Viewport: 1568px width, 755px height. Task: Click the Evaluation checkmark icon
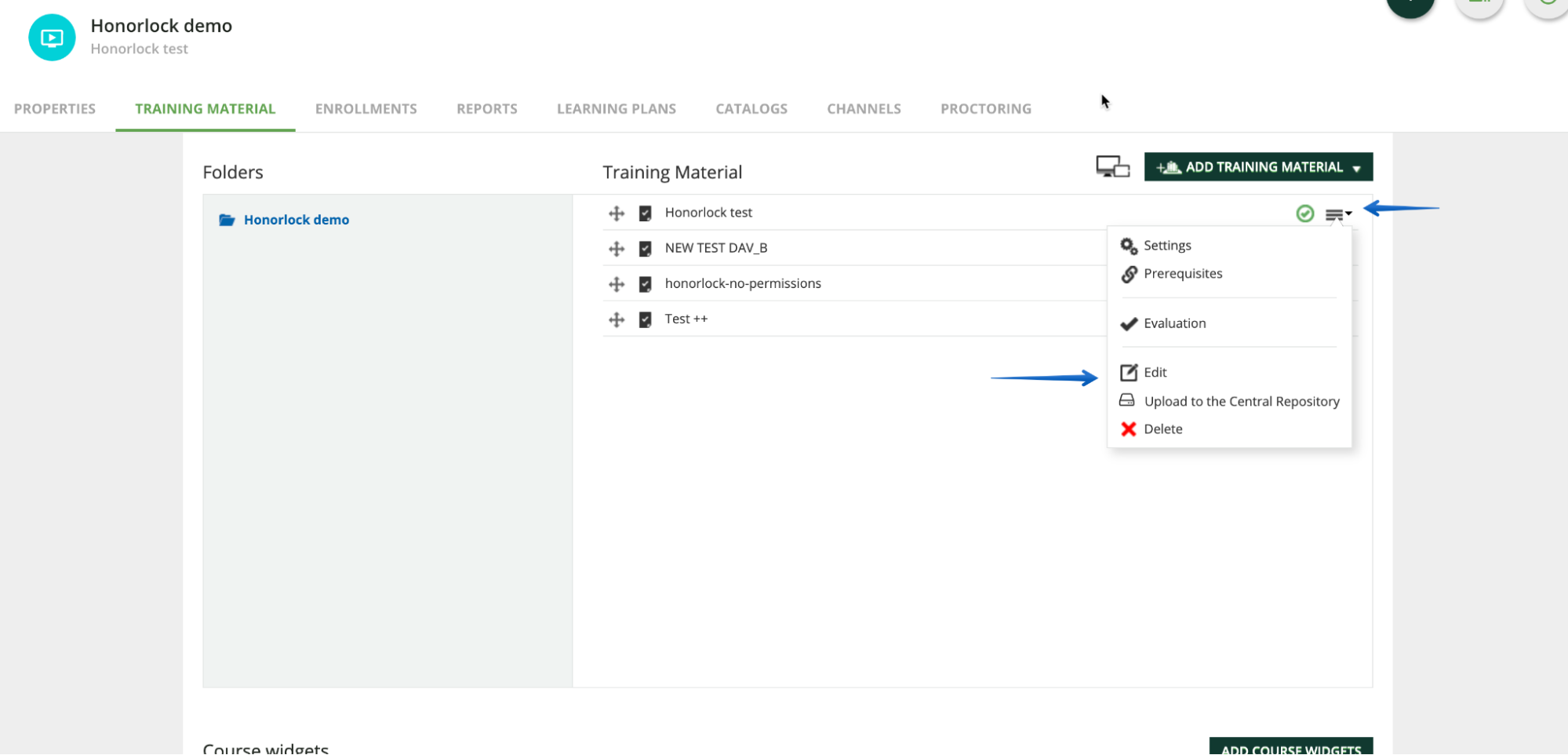point(1129,324)
